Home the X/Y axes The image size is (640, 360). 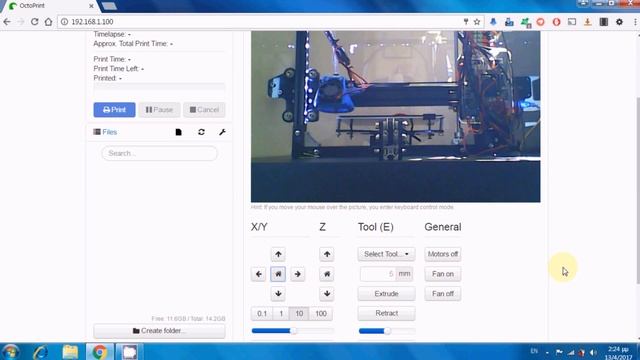[278, 274]
